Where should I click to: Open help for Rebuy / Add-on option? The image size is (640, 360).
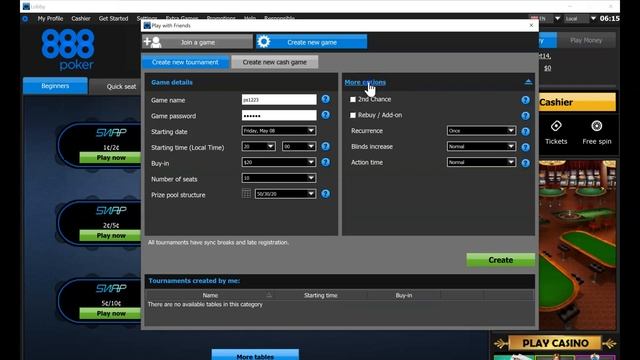[525, 116]
